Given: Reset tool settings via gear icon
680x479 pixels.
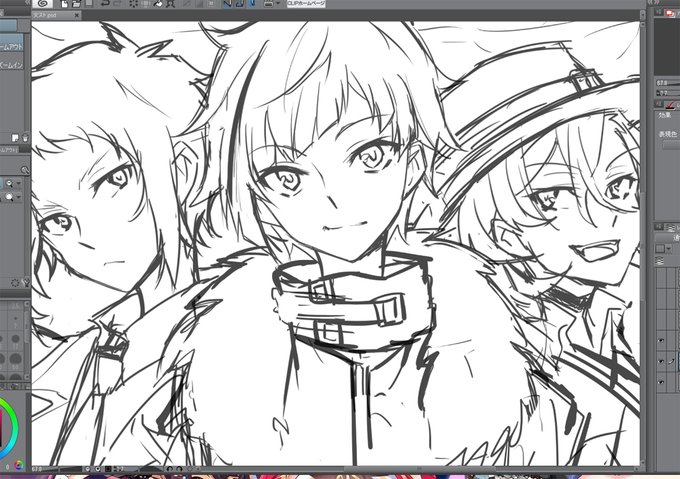Looking at the screenshot, I should [14, 283].
